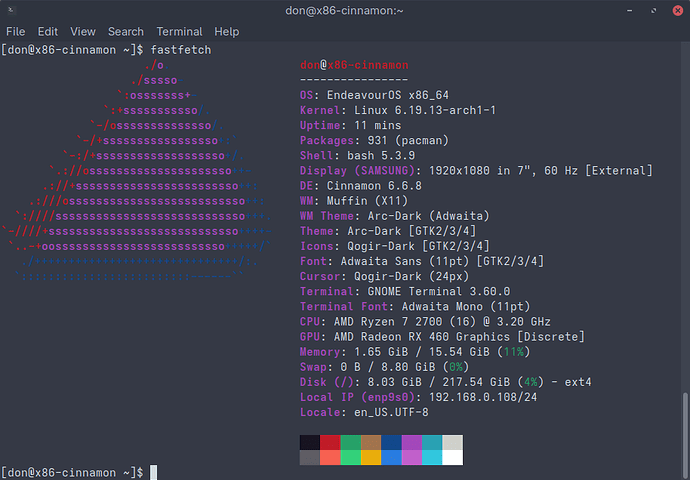Click the bright blue color block in the bottom palette row

(391, 458)
